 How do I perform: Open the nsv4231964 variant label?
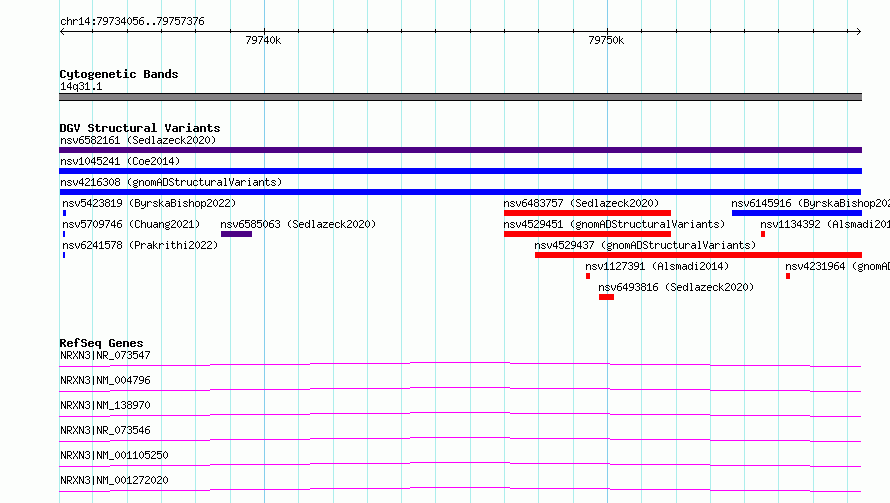click(837, 266)
